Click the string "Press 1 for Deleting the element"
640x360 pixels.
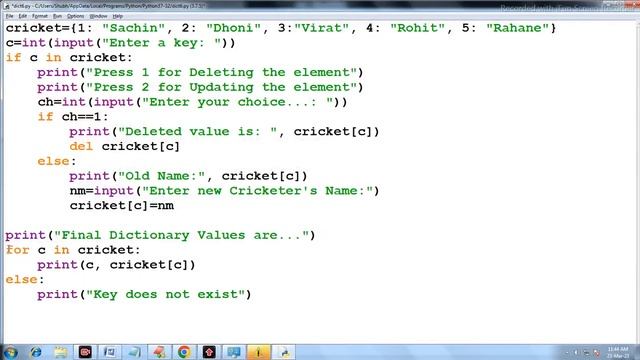pos(222,73)
